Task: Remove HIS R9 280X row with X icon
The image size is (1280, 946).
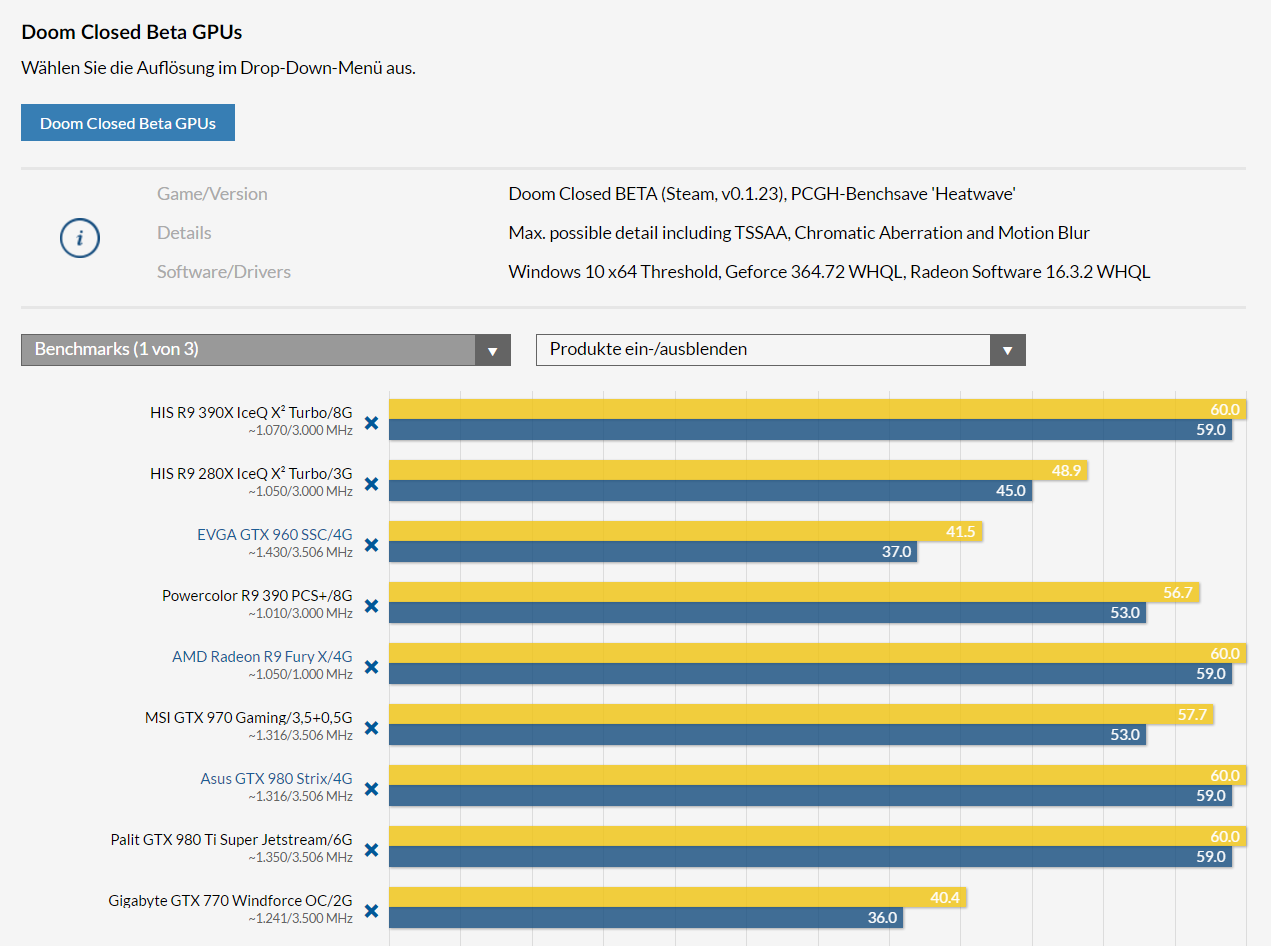Action: point(371,484)
